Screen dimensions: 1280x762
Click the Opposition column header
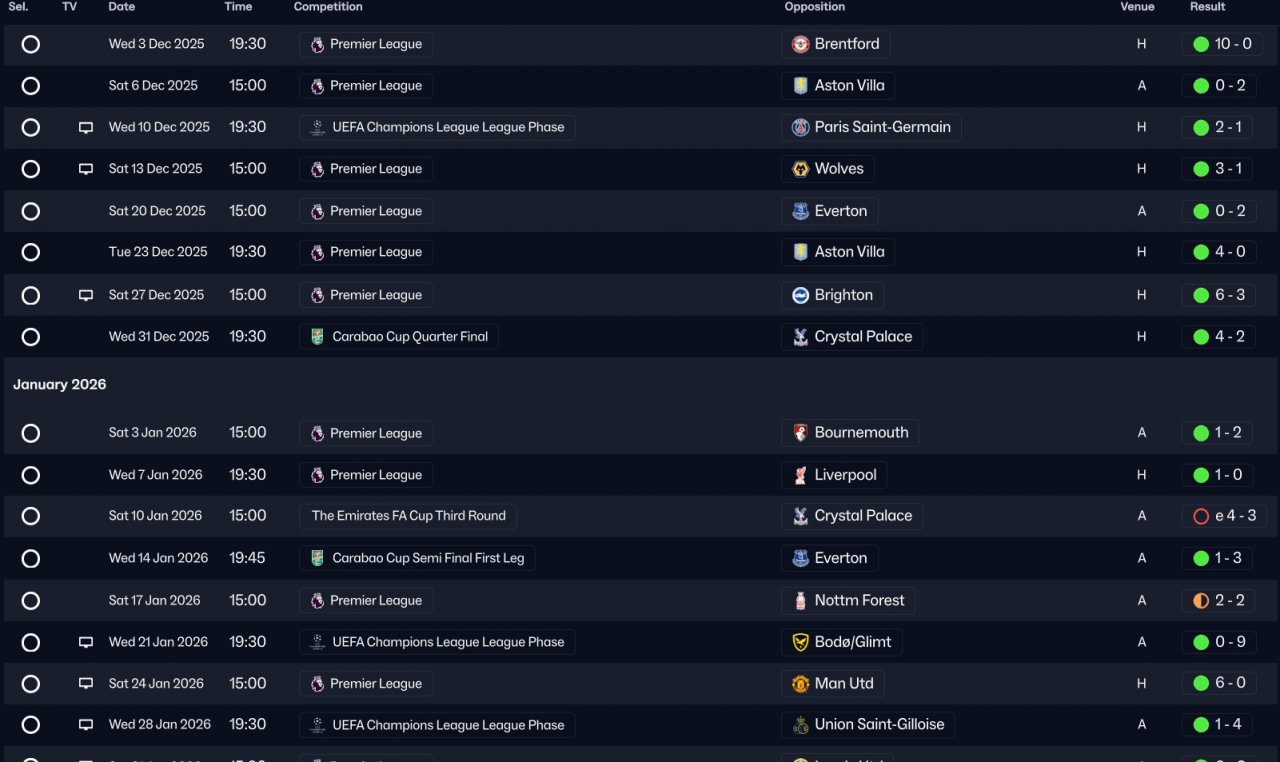814,7
